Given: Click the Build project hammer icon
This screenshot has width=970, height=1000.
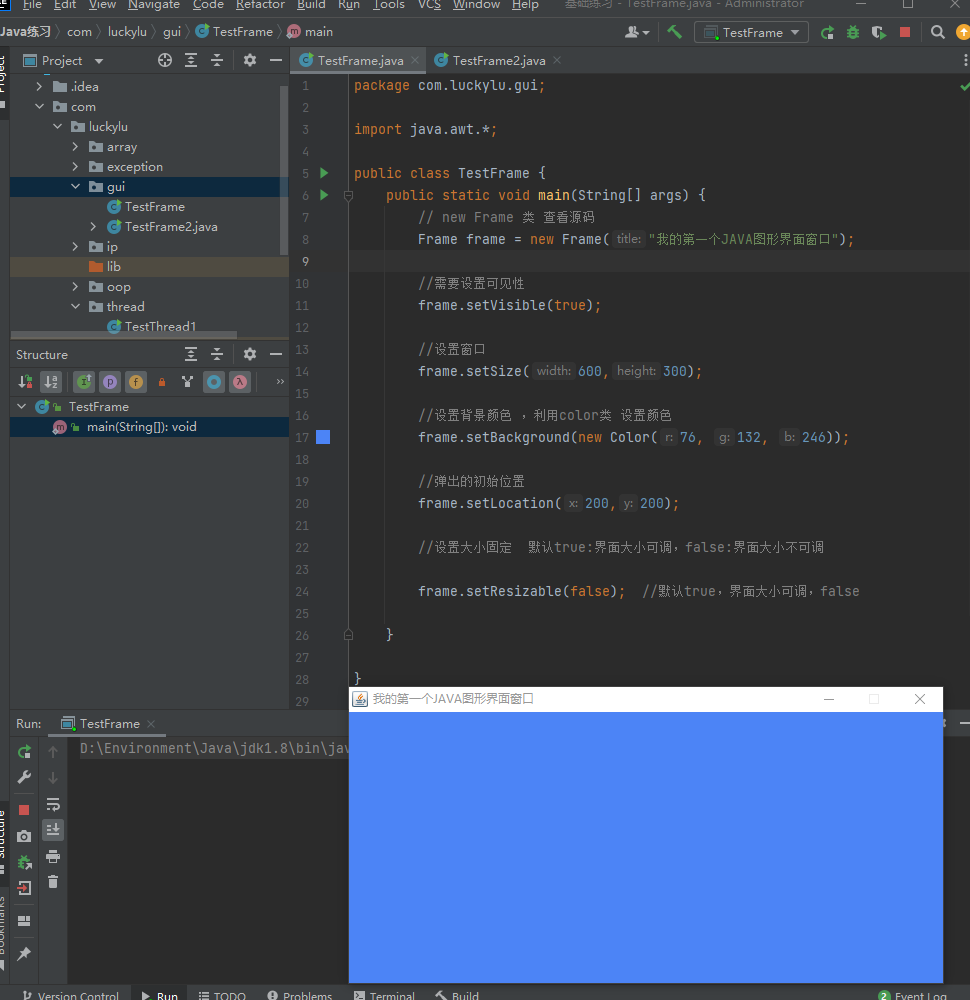Looking at the screenshot, I should pos(674,32).
